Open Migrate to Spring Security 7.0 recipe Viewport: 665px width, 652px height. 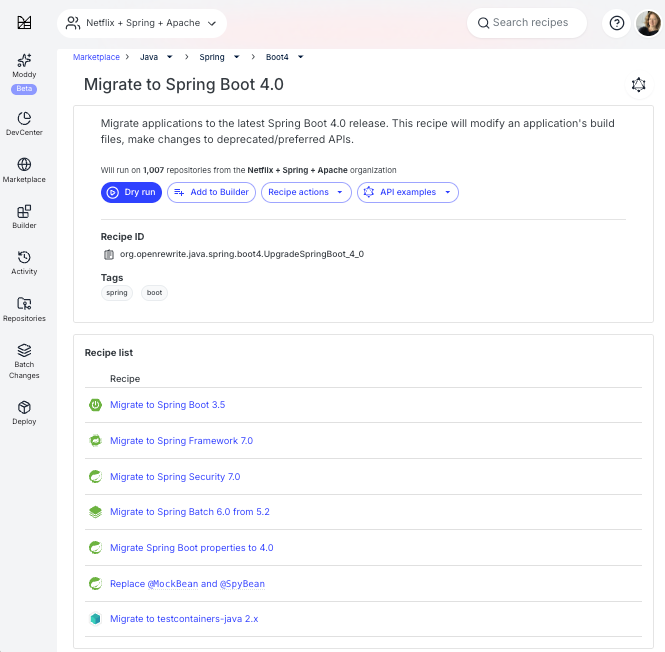[175, 477]
